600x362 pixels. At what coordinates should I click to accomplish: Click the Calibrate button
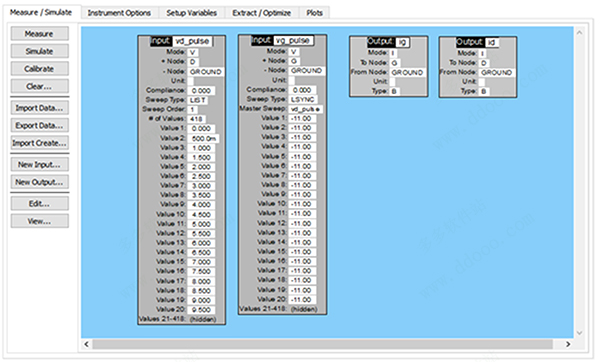click(x=39, y=68)
